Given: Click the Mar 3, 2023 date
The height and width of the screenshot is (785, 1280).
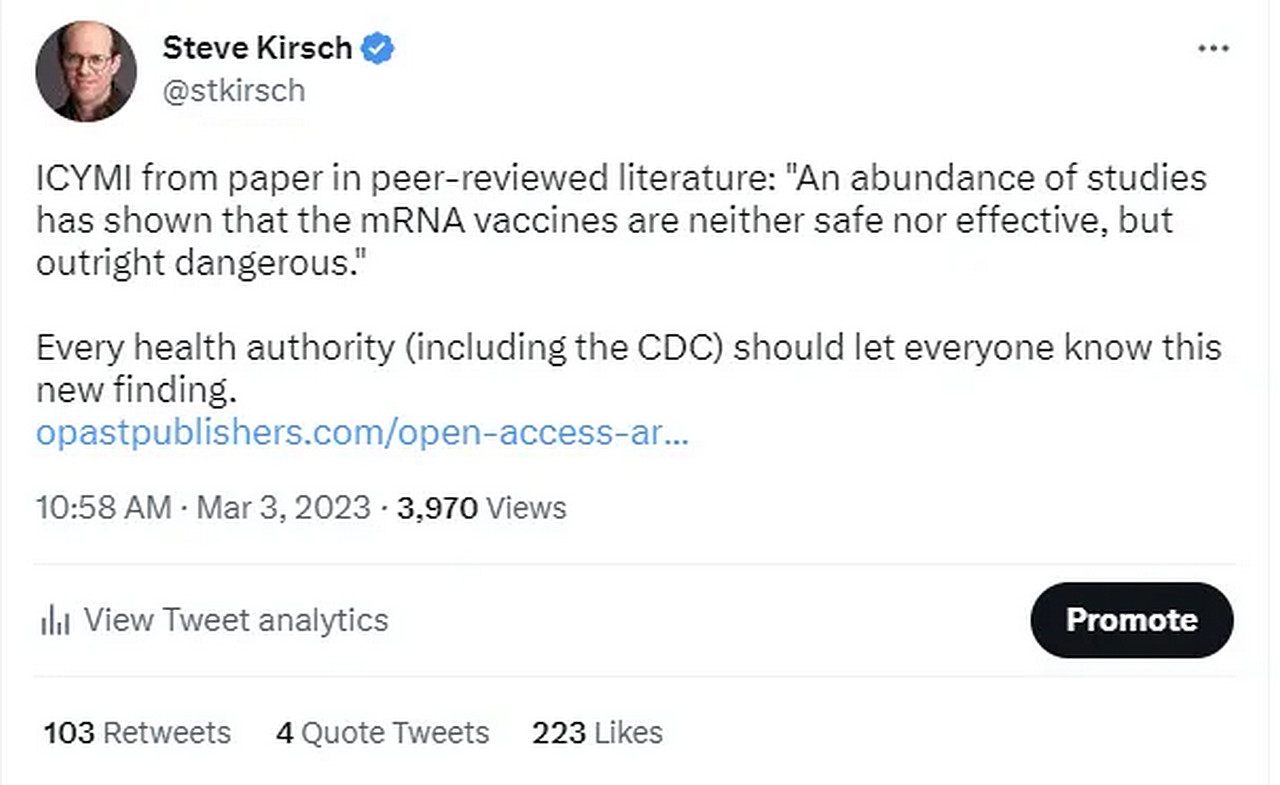Looking at the screenshot, I should click(283, 507).
